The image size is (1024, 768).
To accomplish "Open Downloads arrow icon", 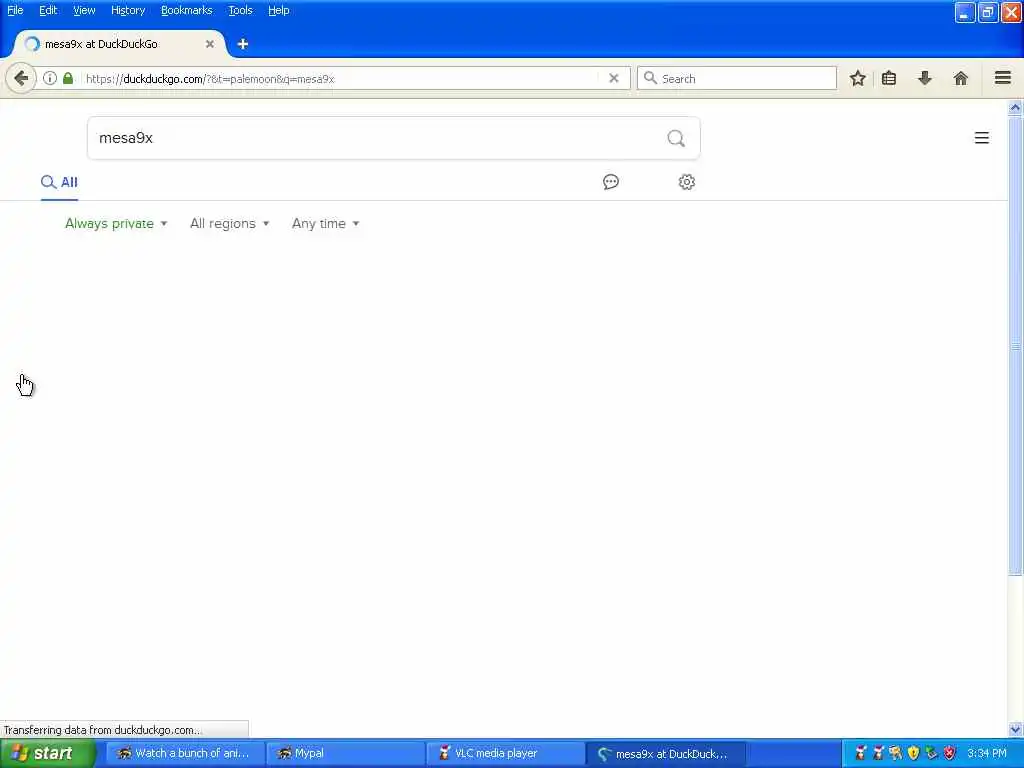I will click(925, 78).
